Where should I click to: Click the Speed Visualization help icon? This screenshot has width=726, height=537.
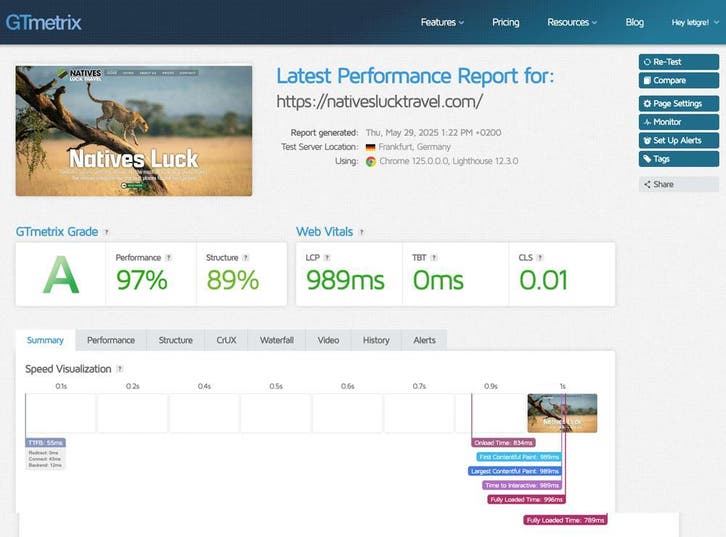120,369
